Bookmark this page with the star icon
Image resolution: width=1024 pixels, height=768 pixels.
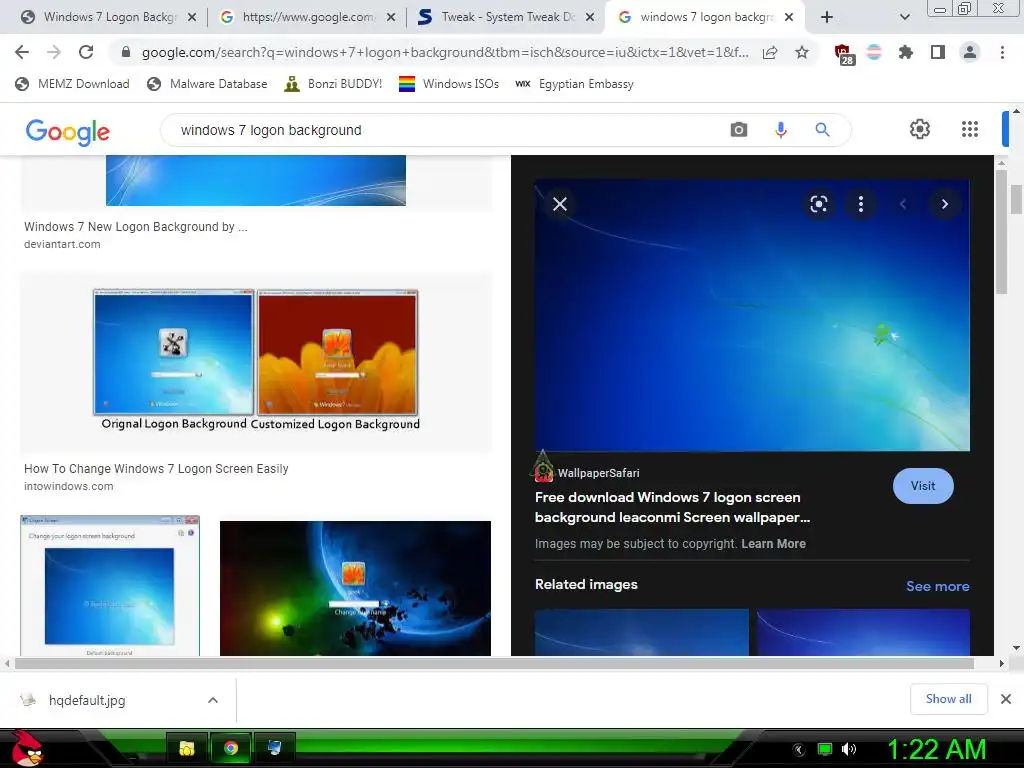[x=802, y=52]
